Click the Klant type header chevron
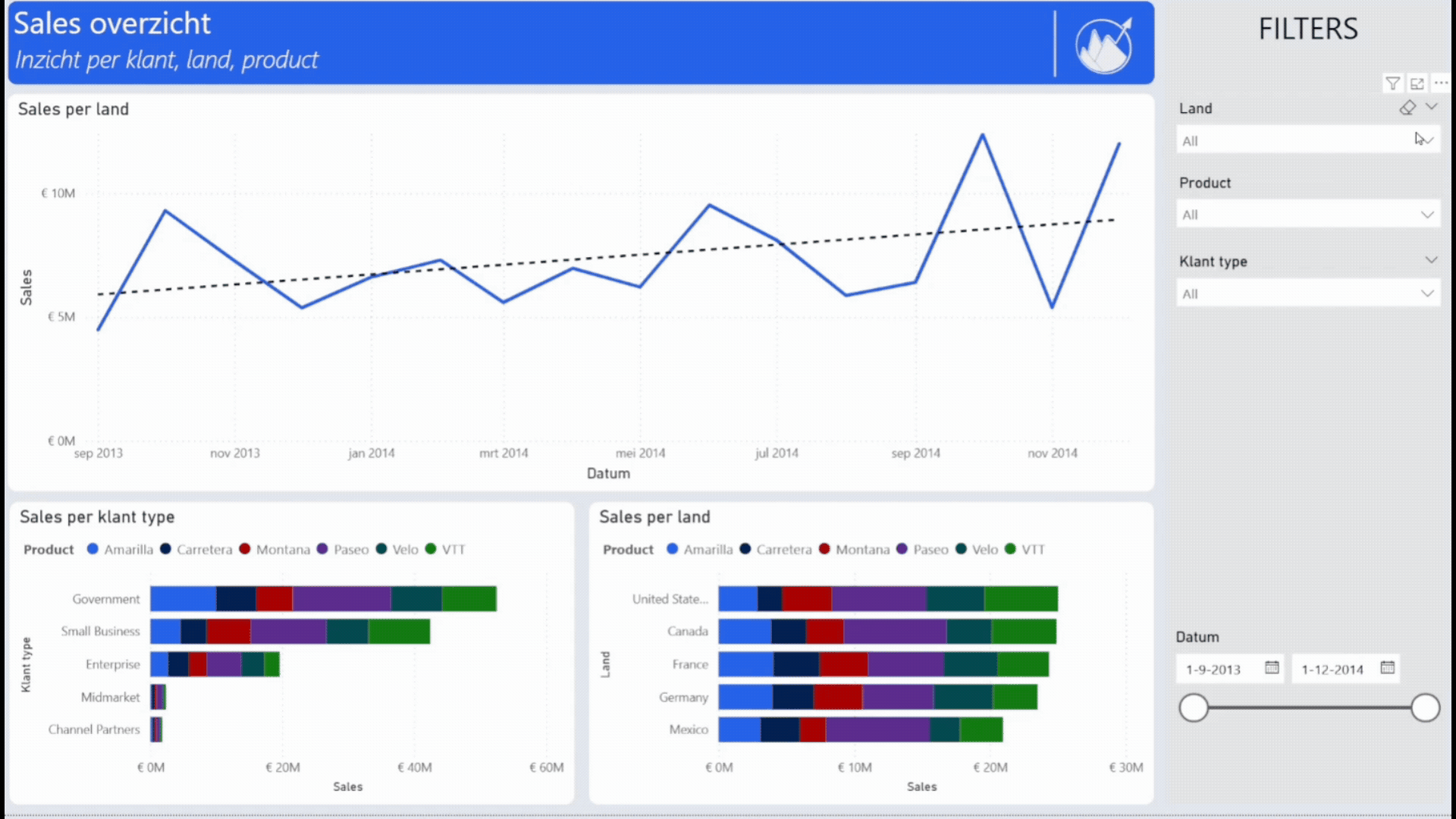The image size is (1456, 819). [x=1431, y=260]
